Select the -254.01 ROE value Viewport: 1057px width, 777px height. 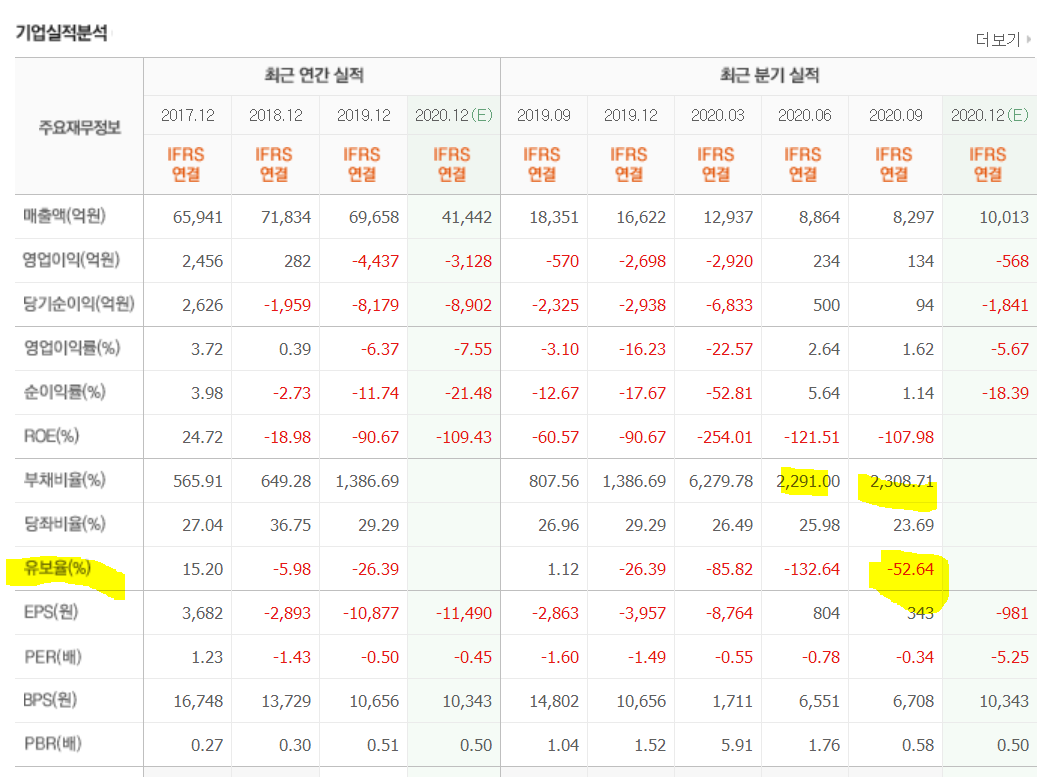point(725,437)
